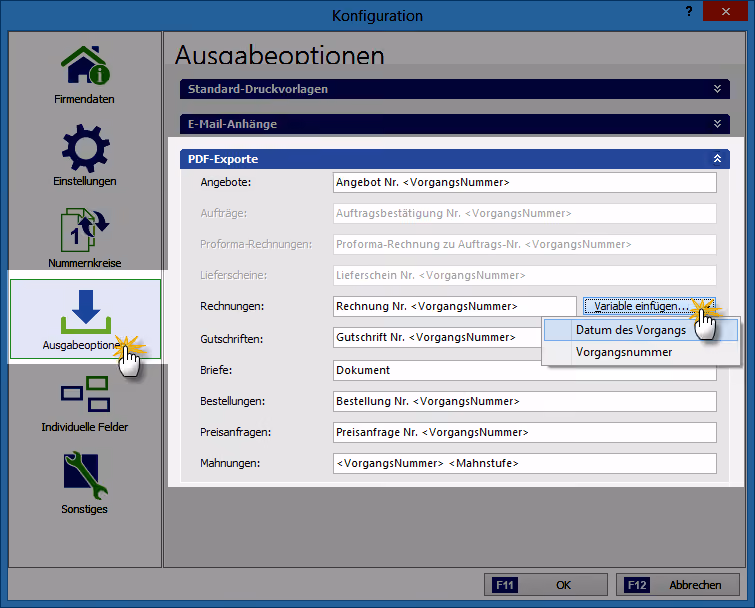This screenshot has height=608, width=755.
Task: Click the Konfiguration window title
Action: point(377,16)
